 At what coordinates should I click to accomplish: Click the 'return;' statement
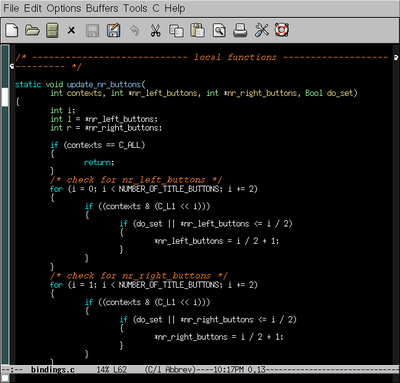point(99,162)
